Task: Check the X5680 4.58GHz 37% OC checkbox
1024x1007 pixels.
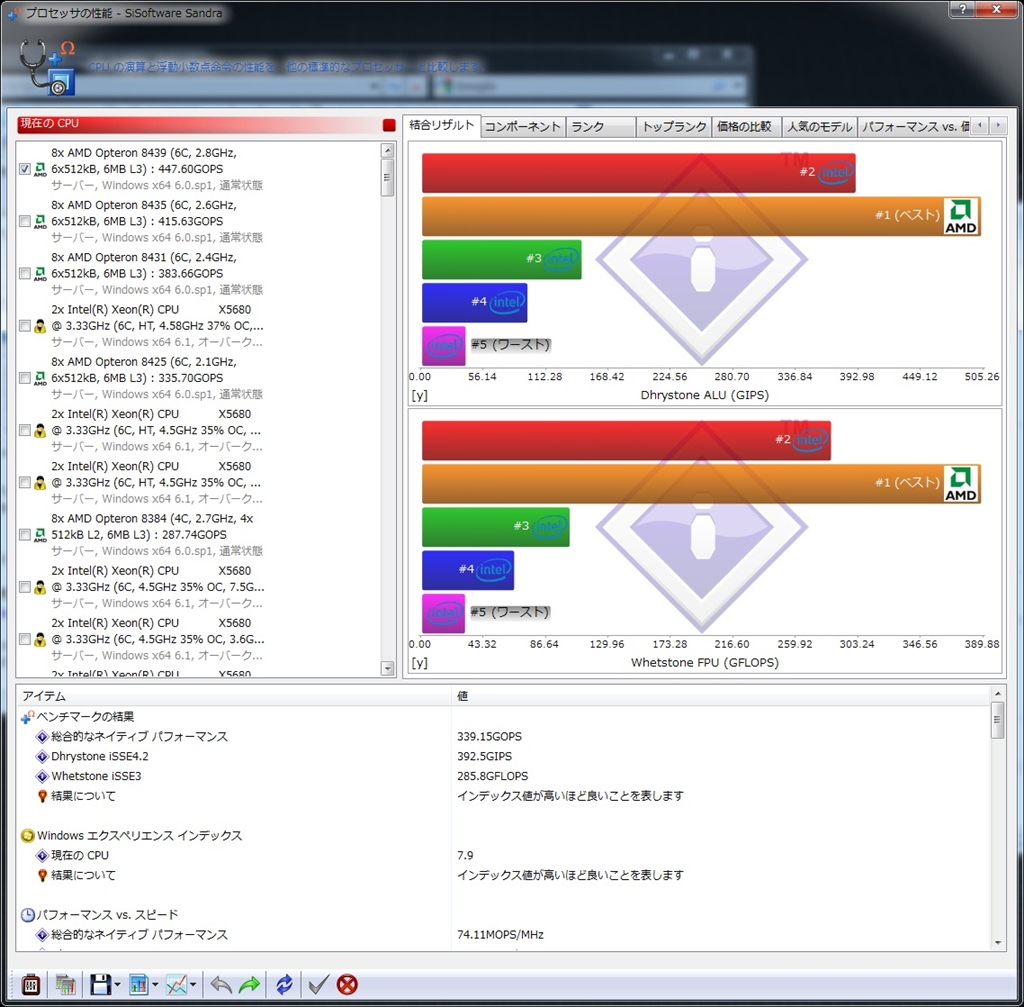Action: [x=25, y=326]
